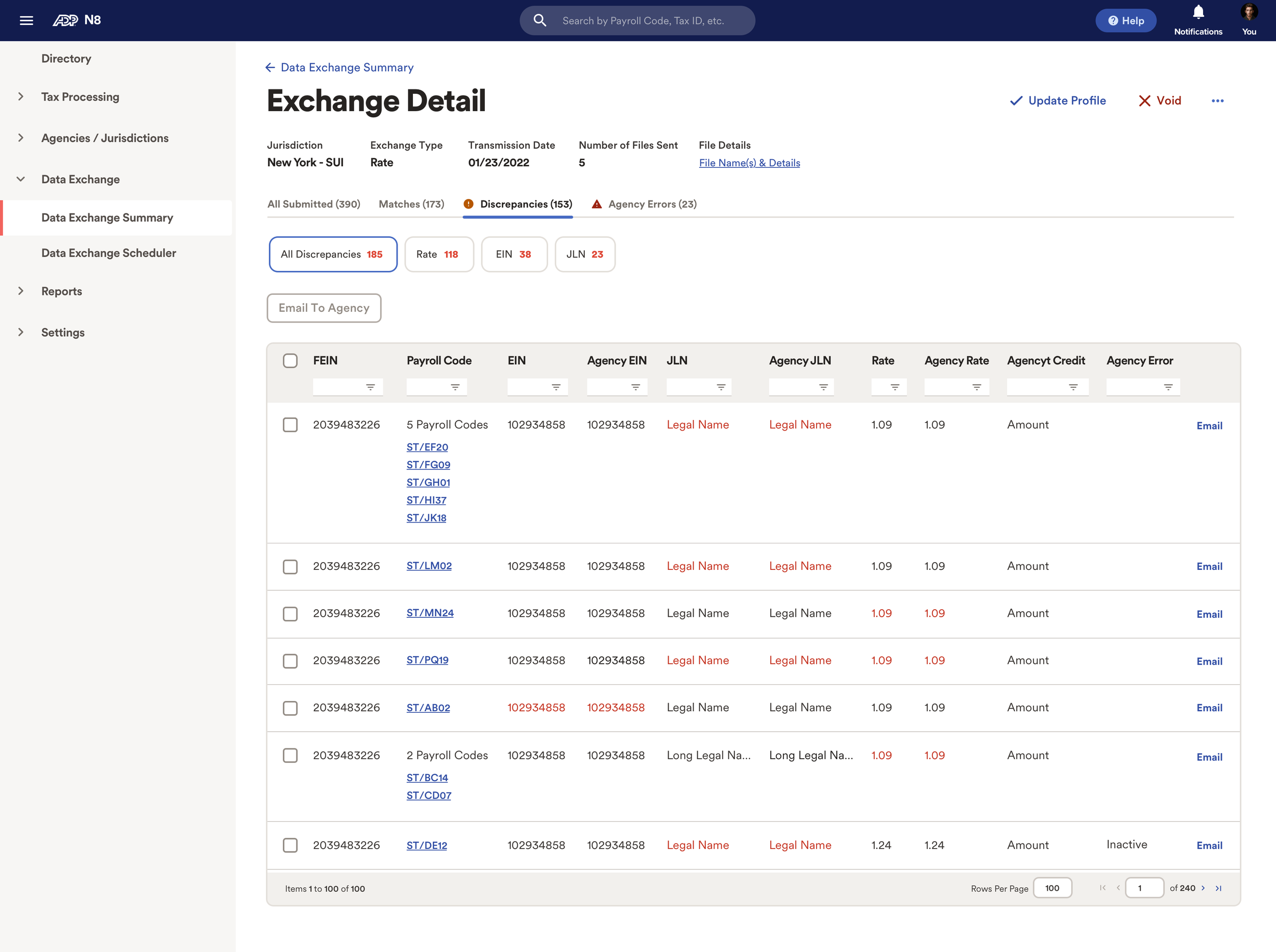The height and width of the screenshot is (952, 1276).
Task: Click the back arrow to Data Exchange Summary
Action: pos(270,67)
